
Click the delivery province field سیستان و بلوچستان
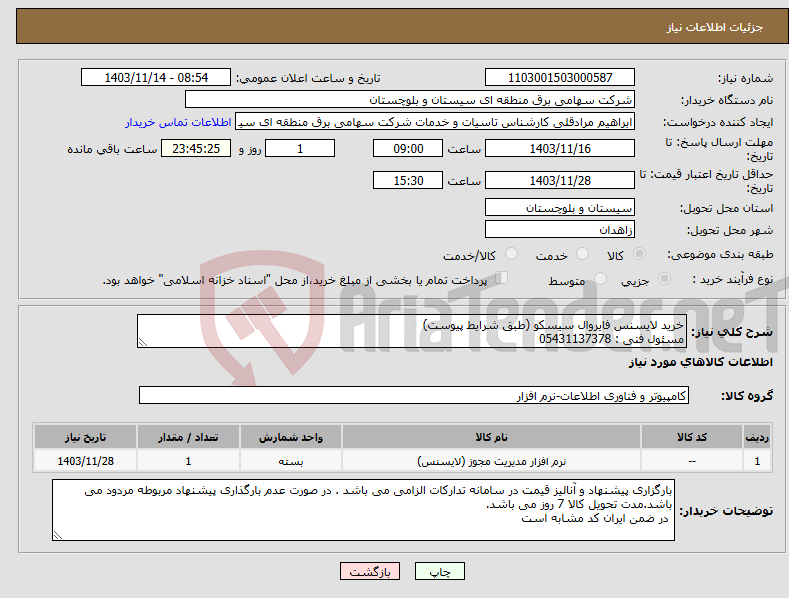click(x=560, y=207)
